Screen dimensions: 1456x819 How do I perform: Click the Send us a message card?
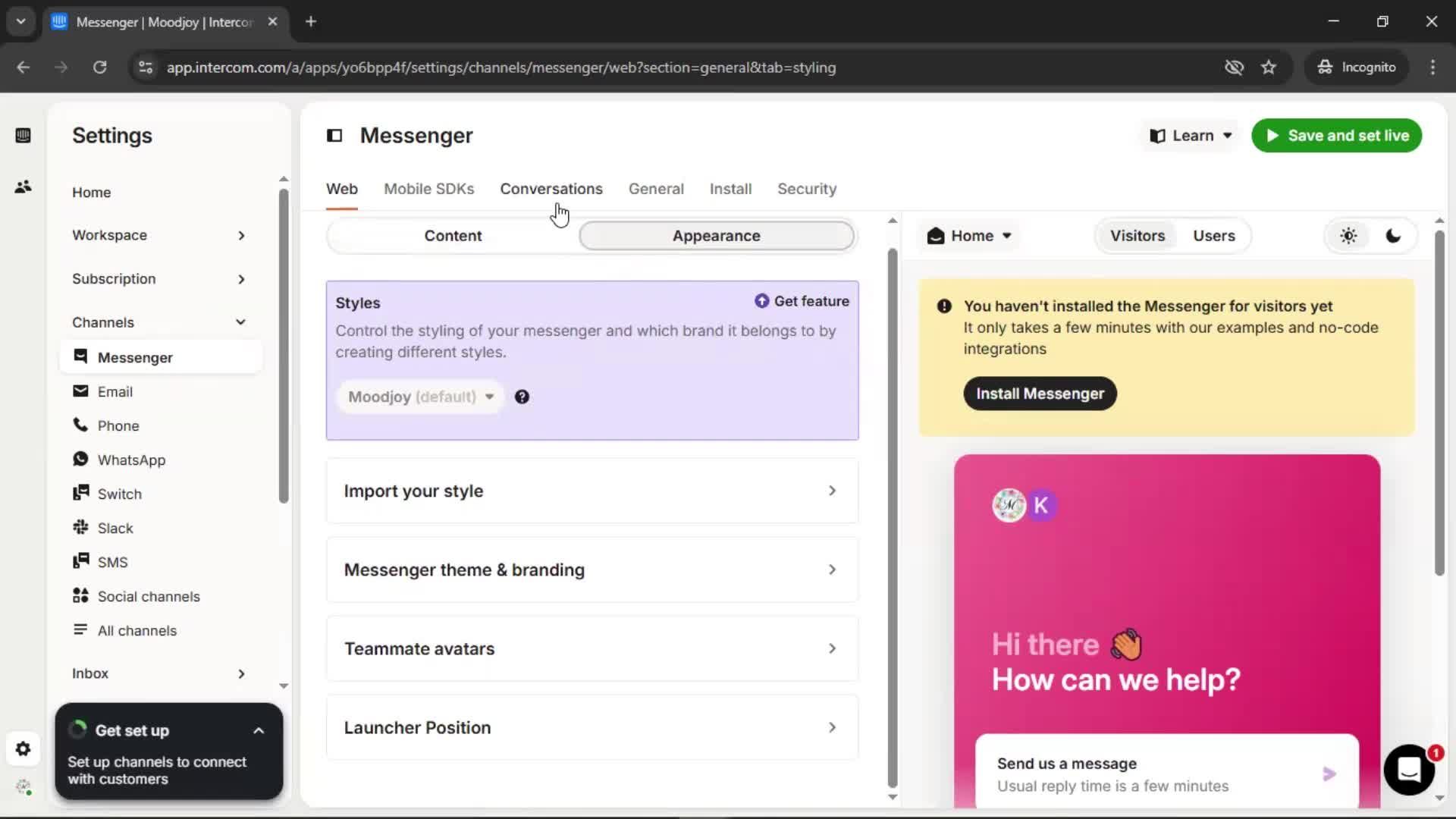[1166, 772]
